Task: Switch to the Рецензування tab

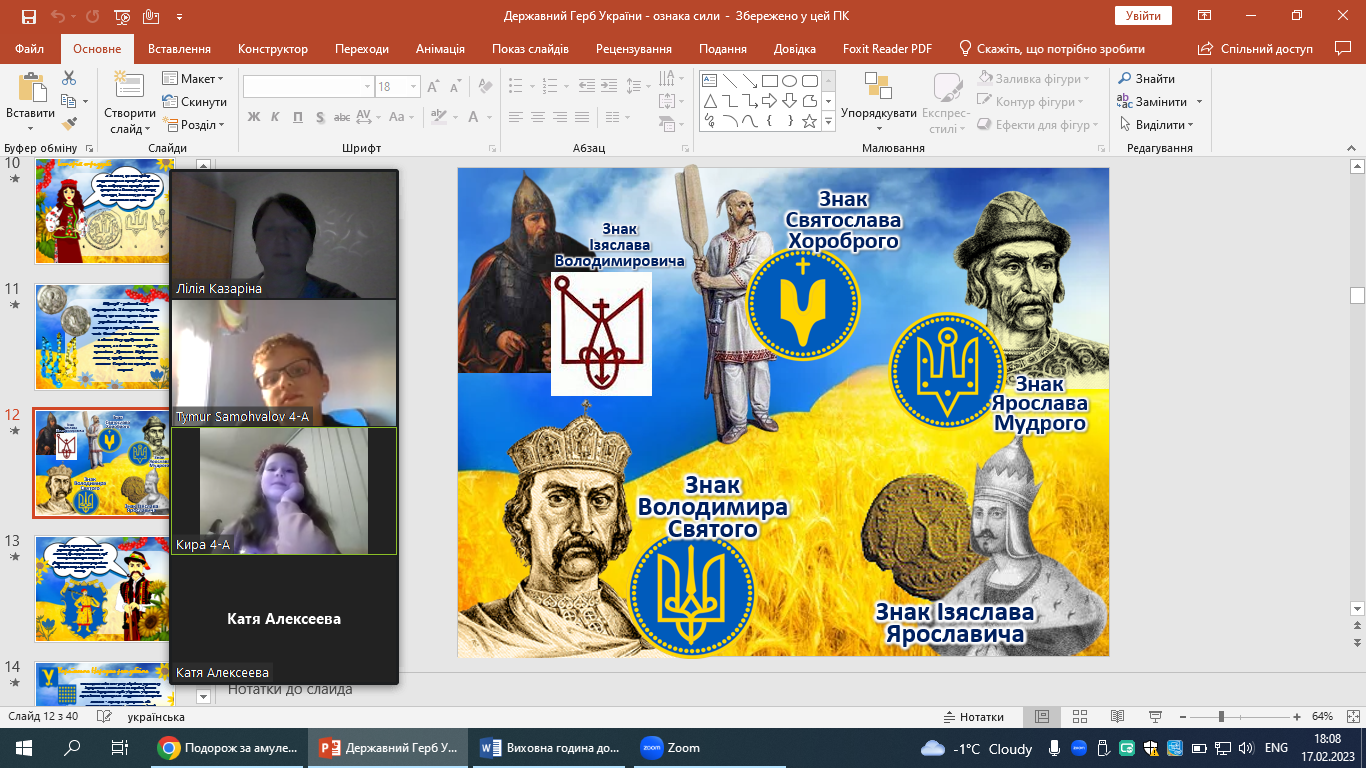Action: [634, 49]
